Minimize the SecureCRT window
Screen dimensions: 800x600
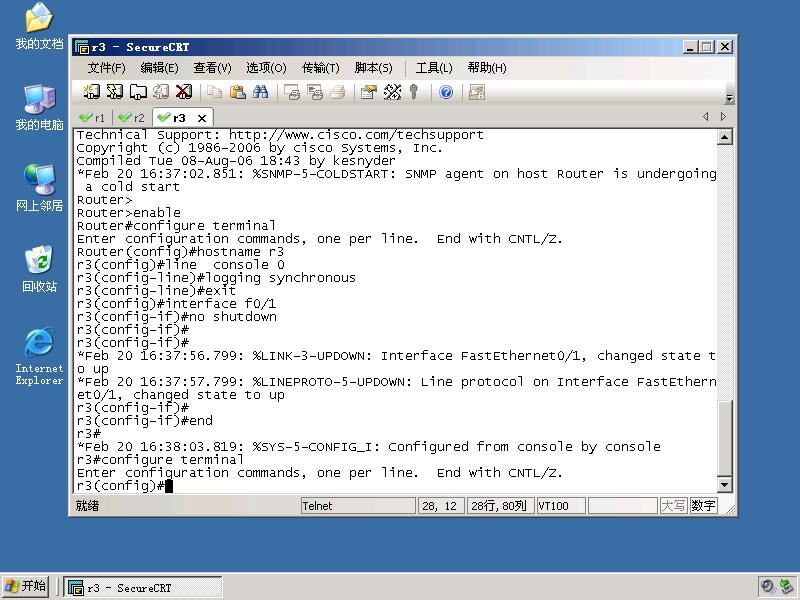pos(690,47)
